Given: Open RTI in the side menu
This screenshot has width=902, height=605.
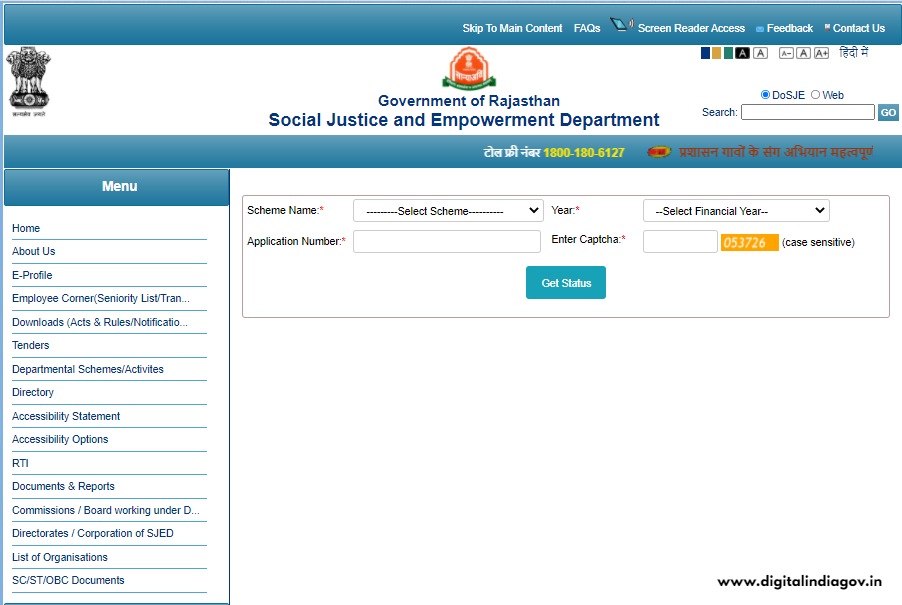Looking at the screenshot, I should tap(20, 463).
